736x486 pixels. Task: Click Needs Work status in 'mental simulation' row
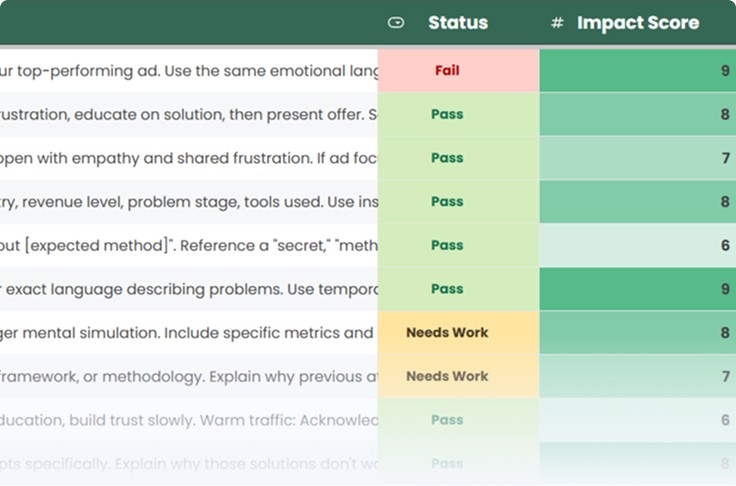(x=447, y=332)
